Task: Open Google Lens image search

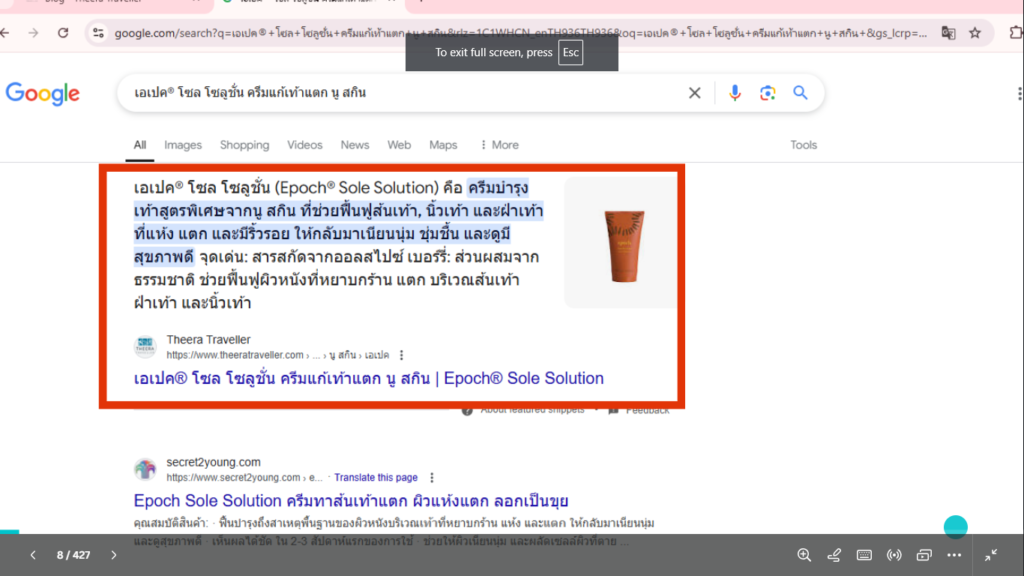Action: coord(767,93)
